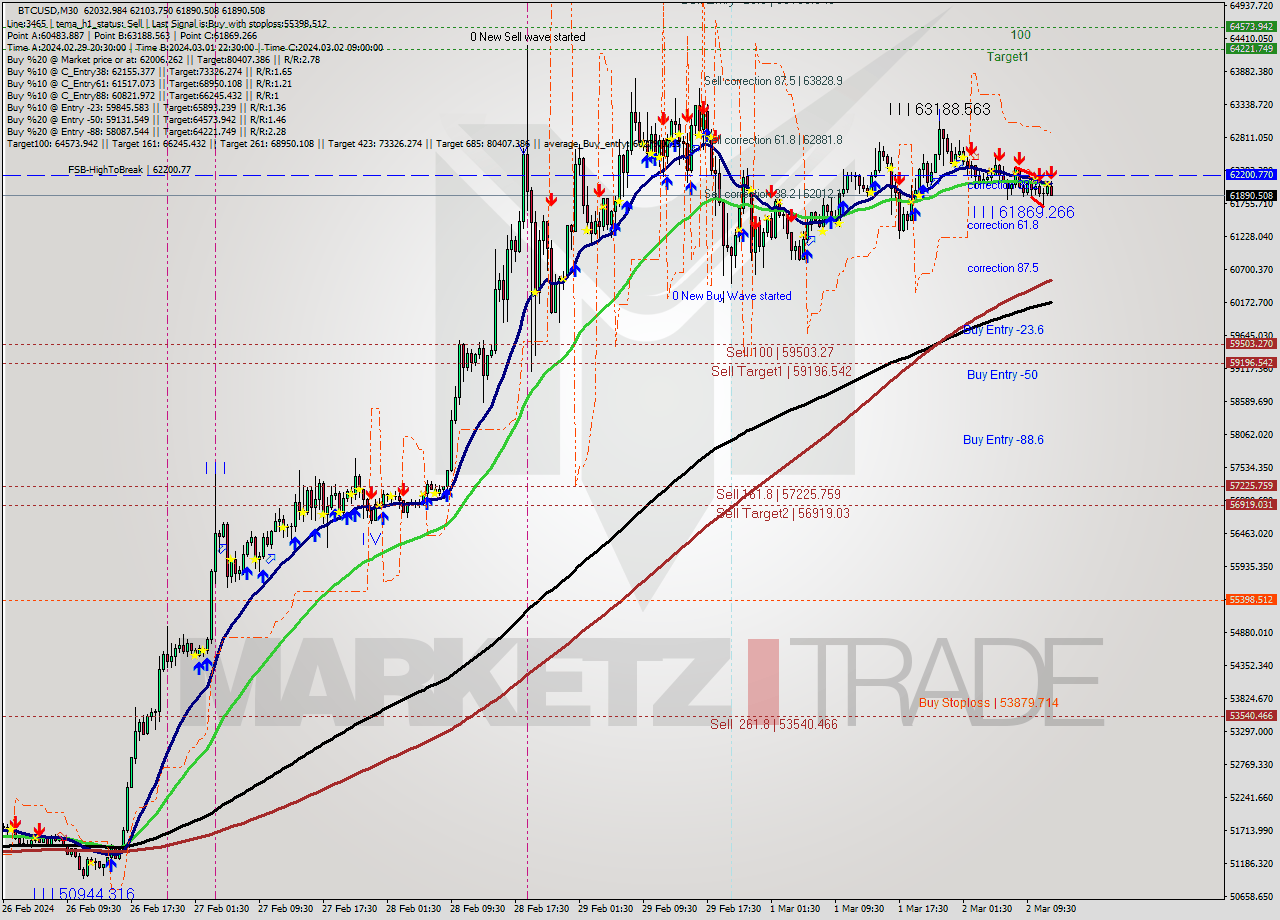Click the red 57225.759 price tag
Screen dimensions: 1280x920
pyautogui.click(x=1251, y=485)
